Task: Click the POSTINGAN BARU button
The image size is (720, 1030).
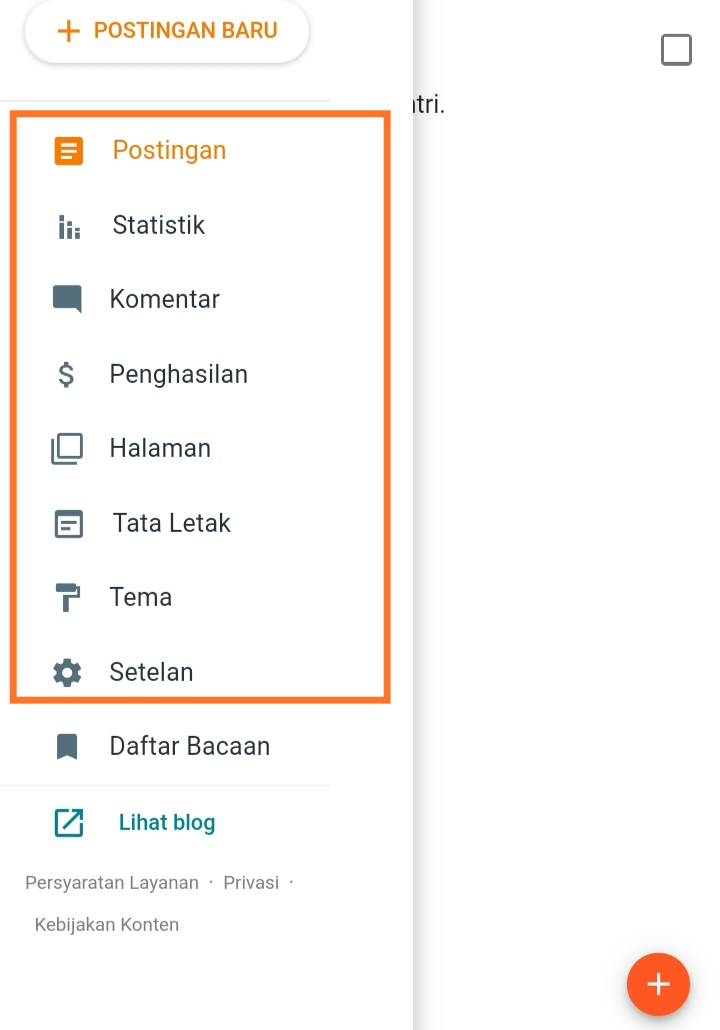Action: click(167, 31)
